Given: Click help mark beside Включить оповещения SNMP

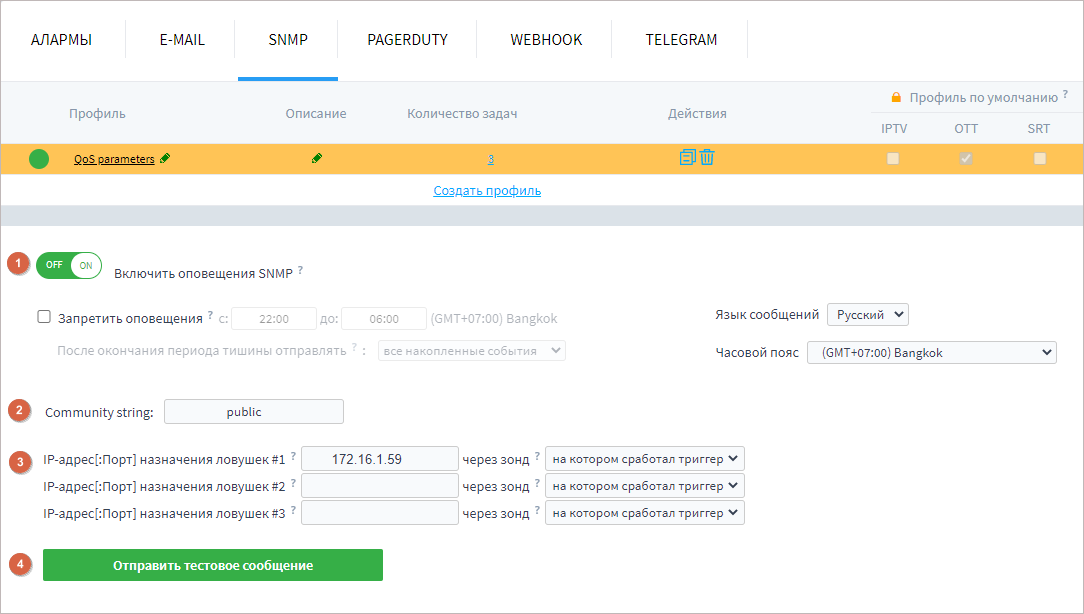Looking at the screenshot, I should click(x=300, y=271).
